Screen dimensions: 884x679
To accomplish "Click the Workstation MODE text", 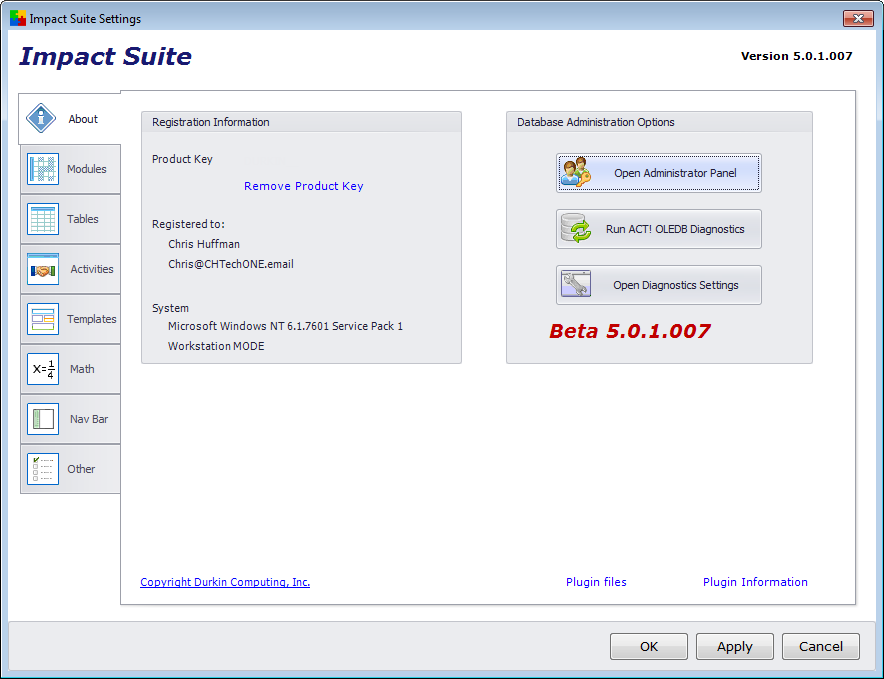I will tap(216, 346).
